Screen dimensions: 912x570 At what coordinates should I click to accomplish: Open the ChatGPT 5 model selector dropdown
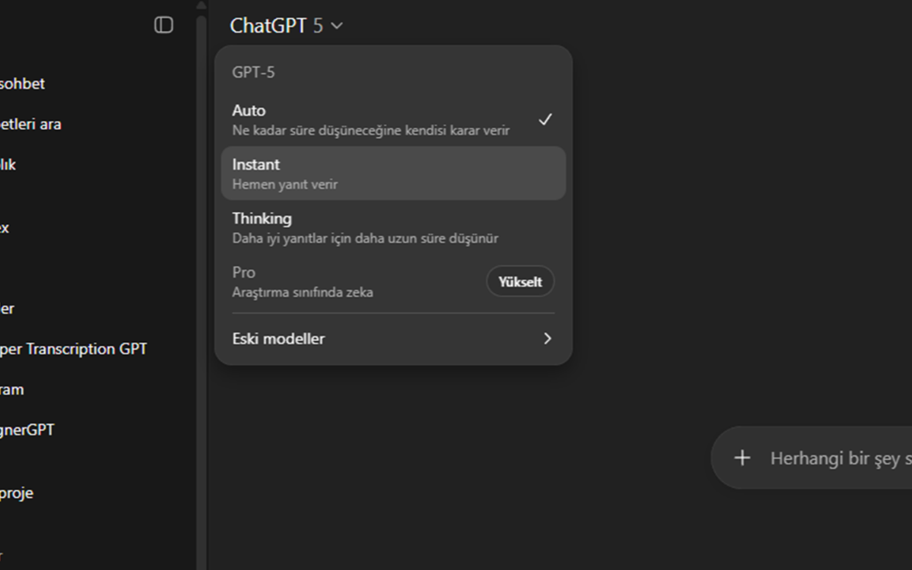(286, 26)
